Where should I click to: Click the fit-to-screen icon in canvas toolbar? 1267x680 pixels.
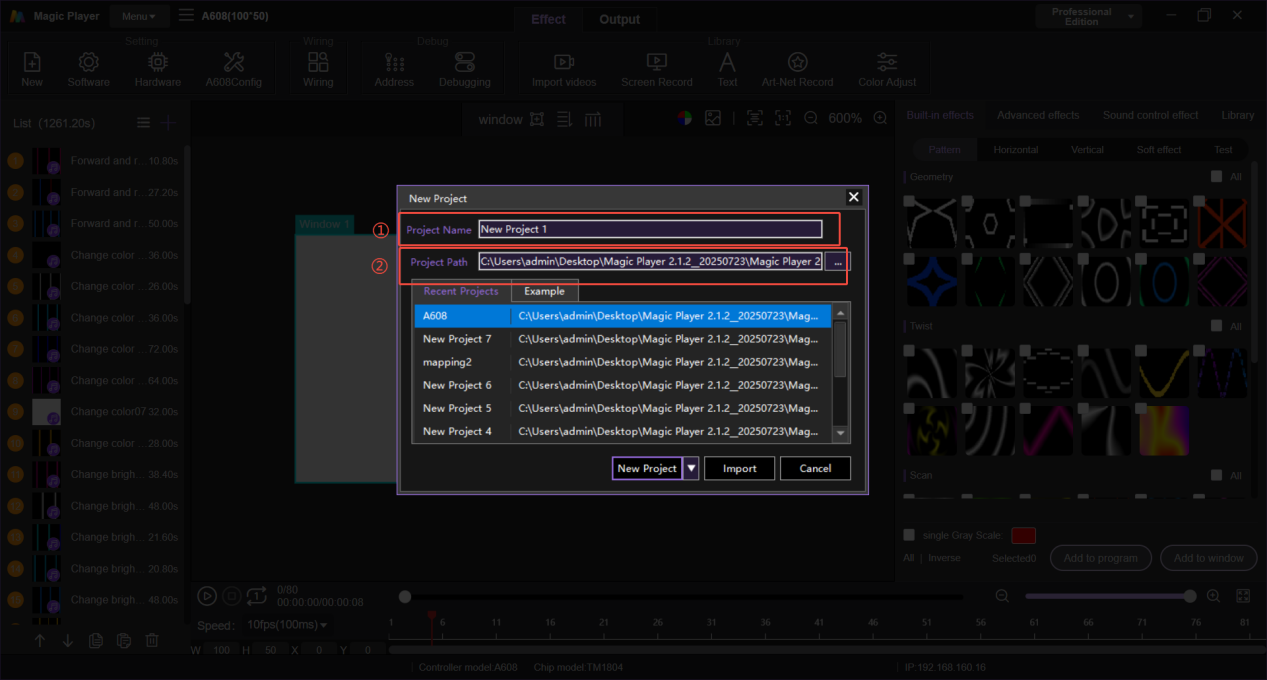pos(755,118)
